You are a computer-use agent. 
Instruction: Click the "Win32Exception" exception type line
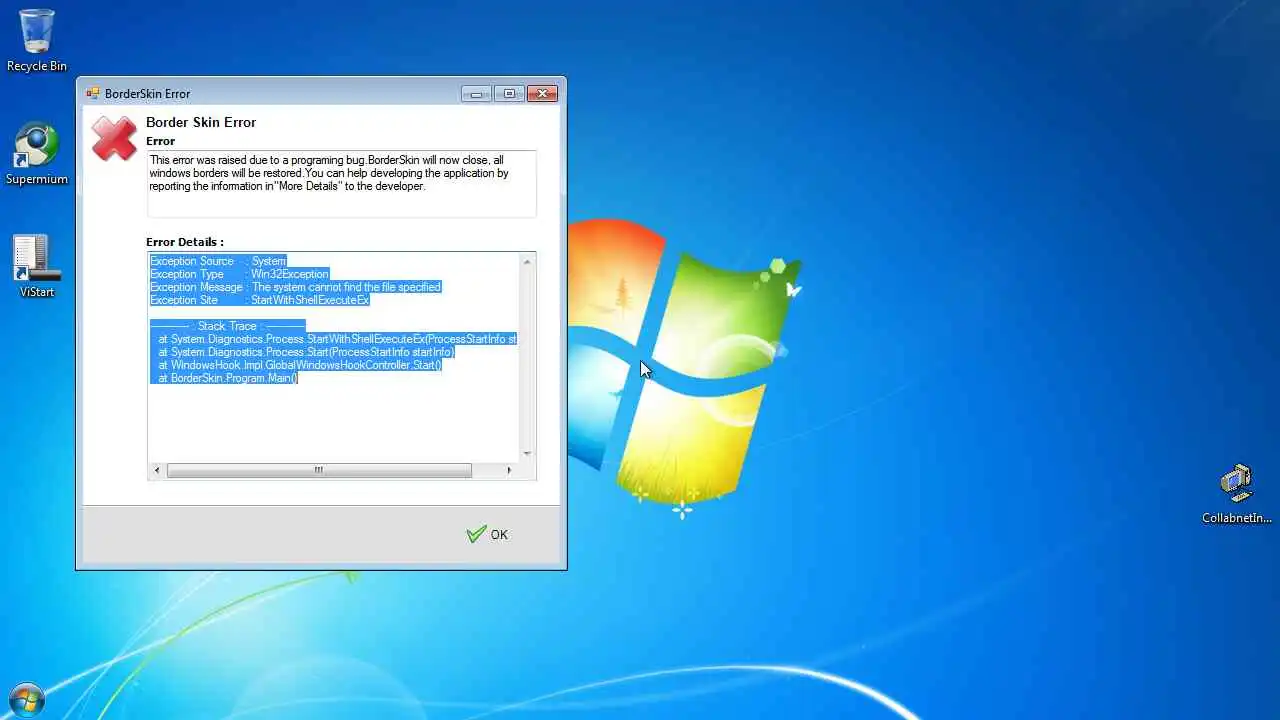239,274
